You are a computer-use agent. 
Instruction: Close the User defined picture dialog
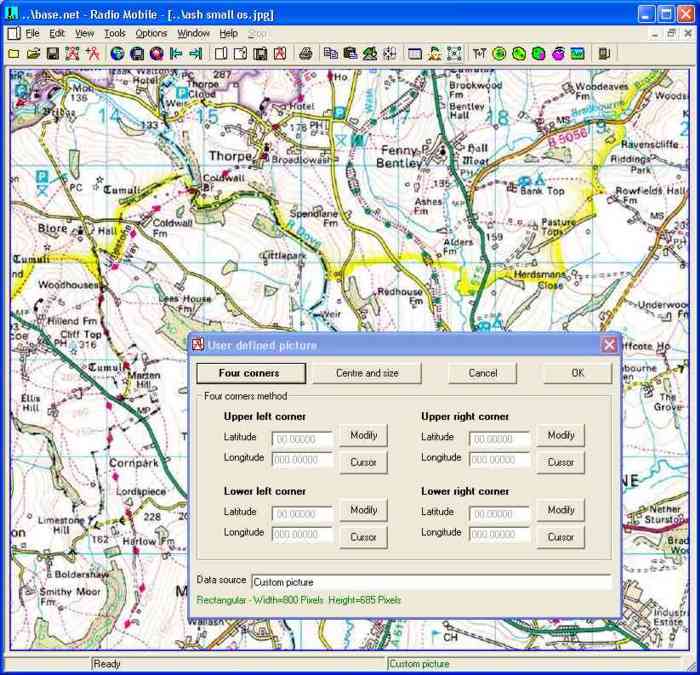coord(609,345)
